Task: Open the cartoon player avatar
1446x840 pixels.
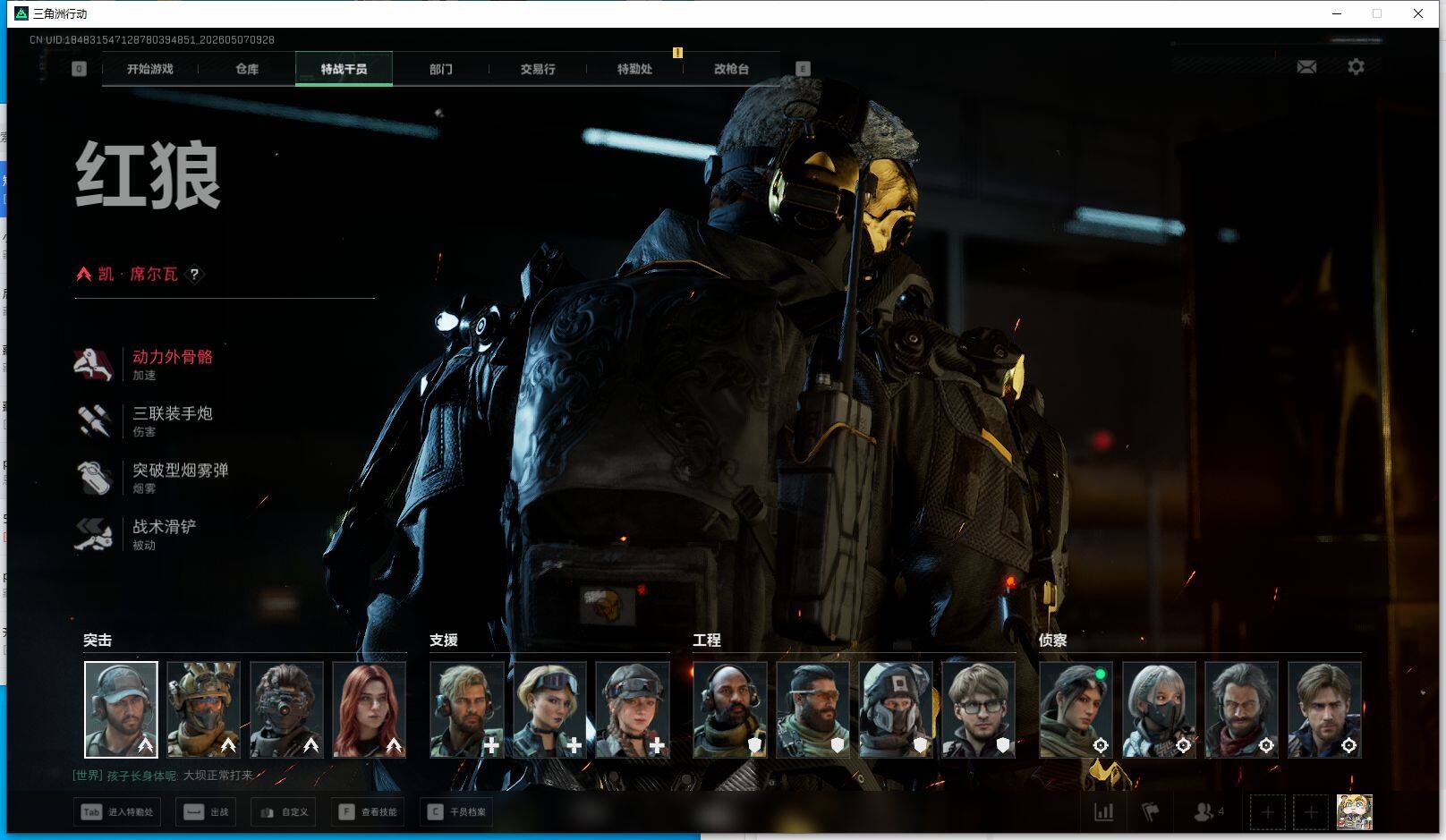Action: tap(1354, 812)
